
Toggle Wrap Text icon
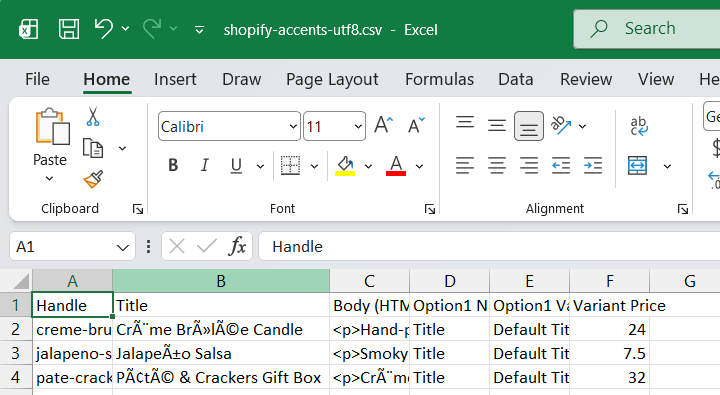639,126
